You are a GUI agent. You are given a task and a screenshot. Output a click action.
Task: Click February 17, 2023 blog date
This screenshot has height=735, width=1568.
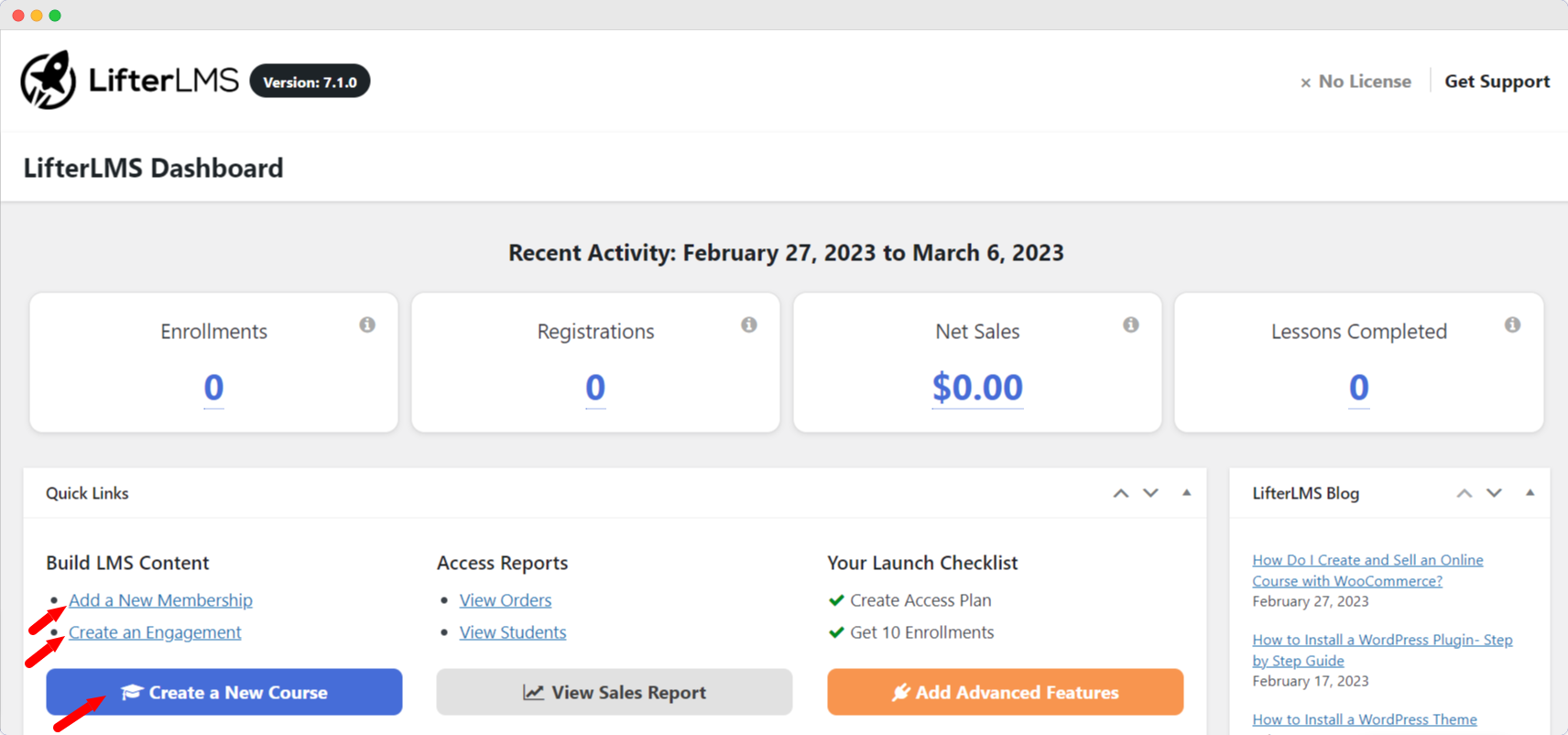click(x=1311, y=681)
